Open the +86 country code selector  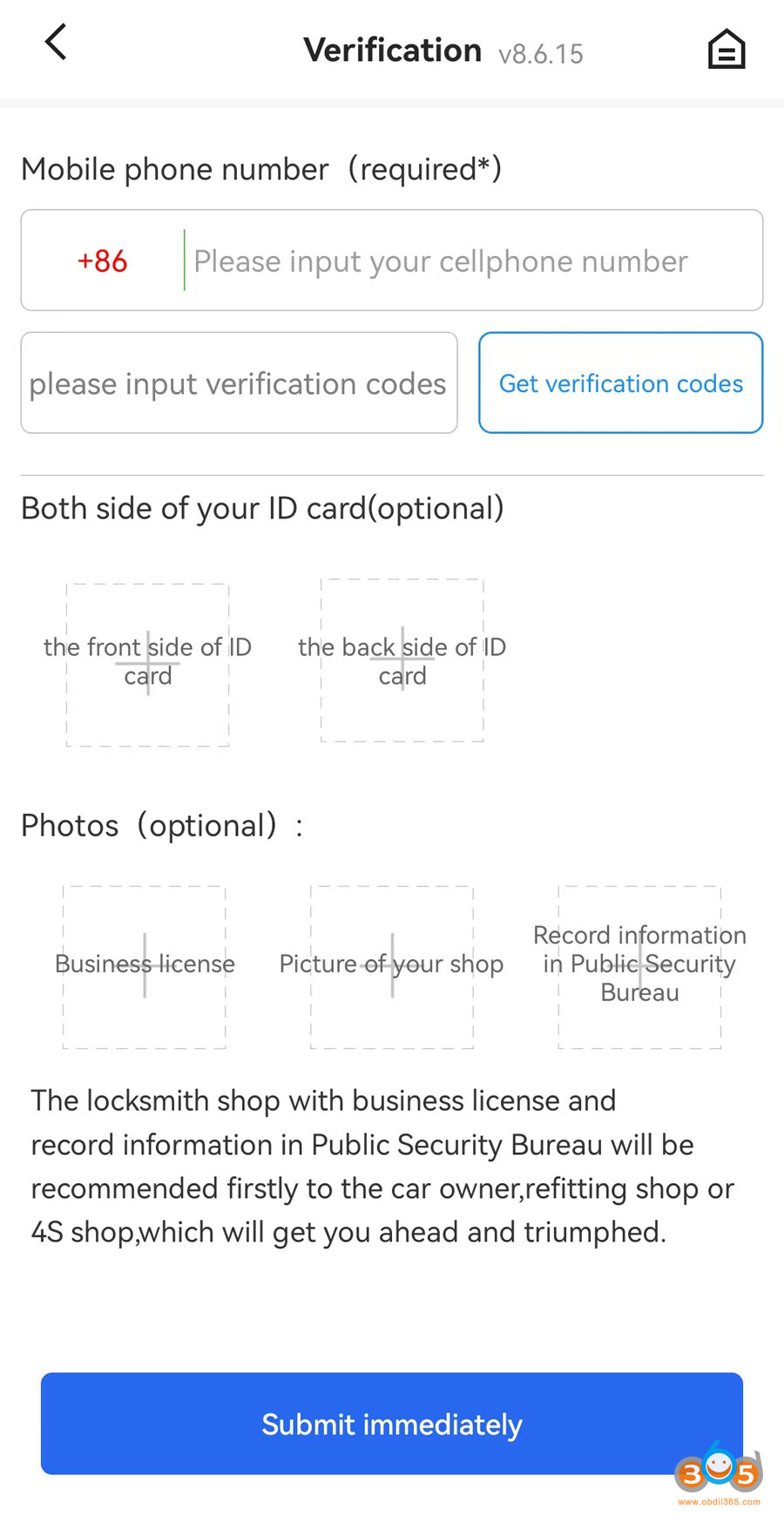tap(103, 261)
